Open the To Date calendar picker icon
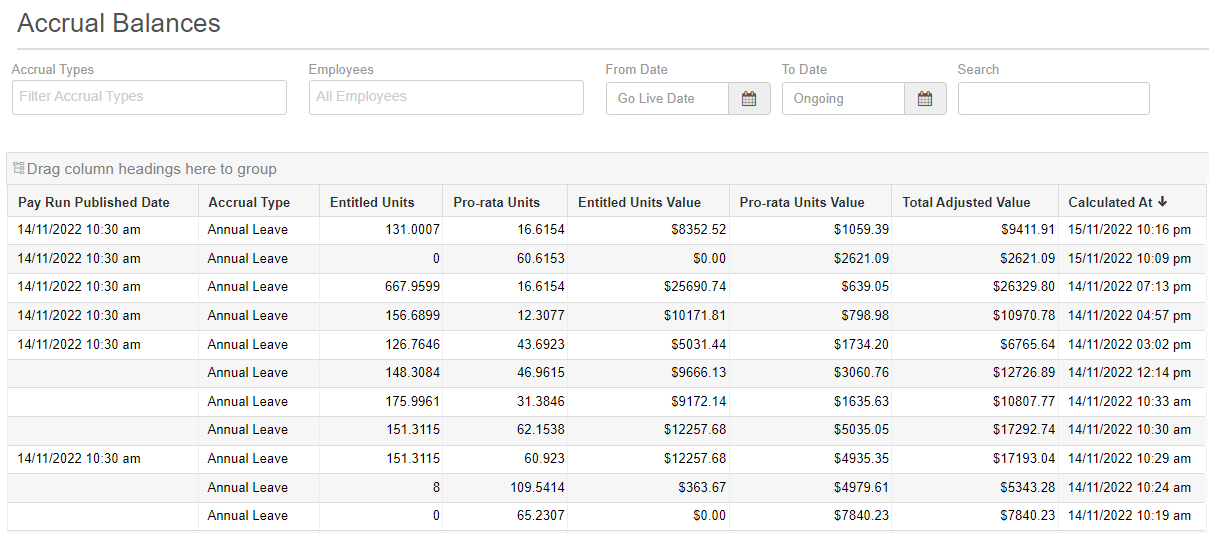The width and height of the screenshot is (1209, 533). pyautogui.click(x=925, y=98)
